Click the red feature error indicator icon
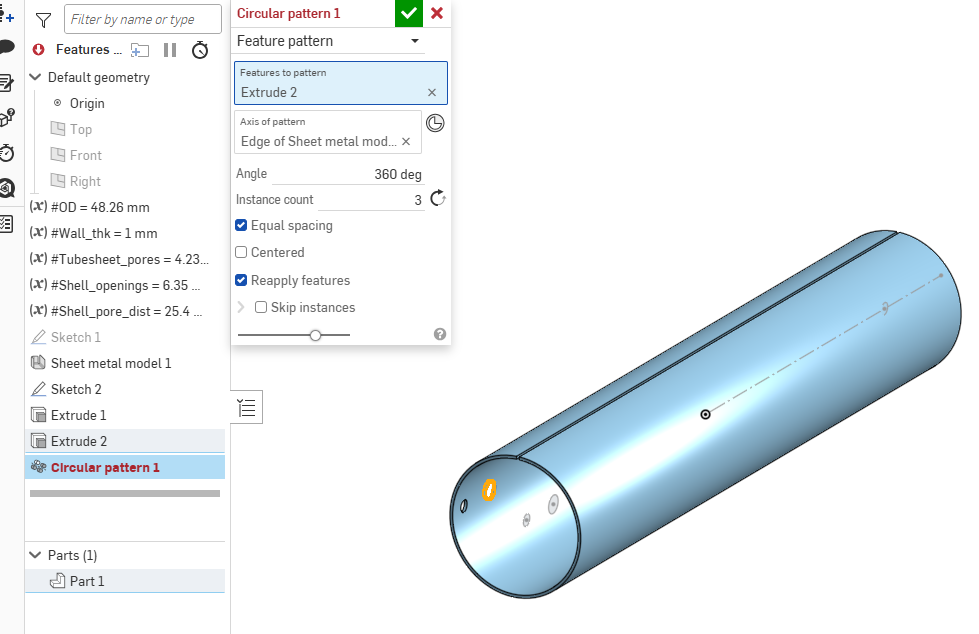Viewport: 979px width, 634px height. tap(39, 49)
